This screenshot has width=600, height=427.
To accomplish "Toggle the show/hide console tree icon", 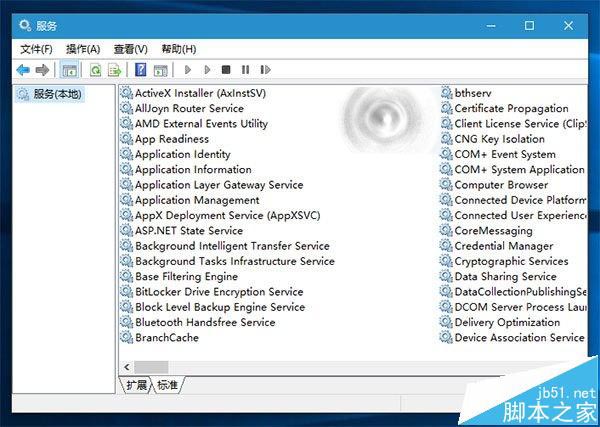I will [70, 70].
